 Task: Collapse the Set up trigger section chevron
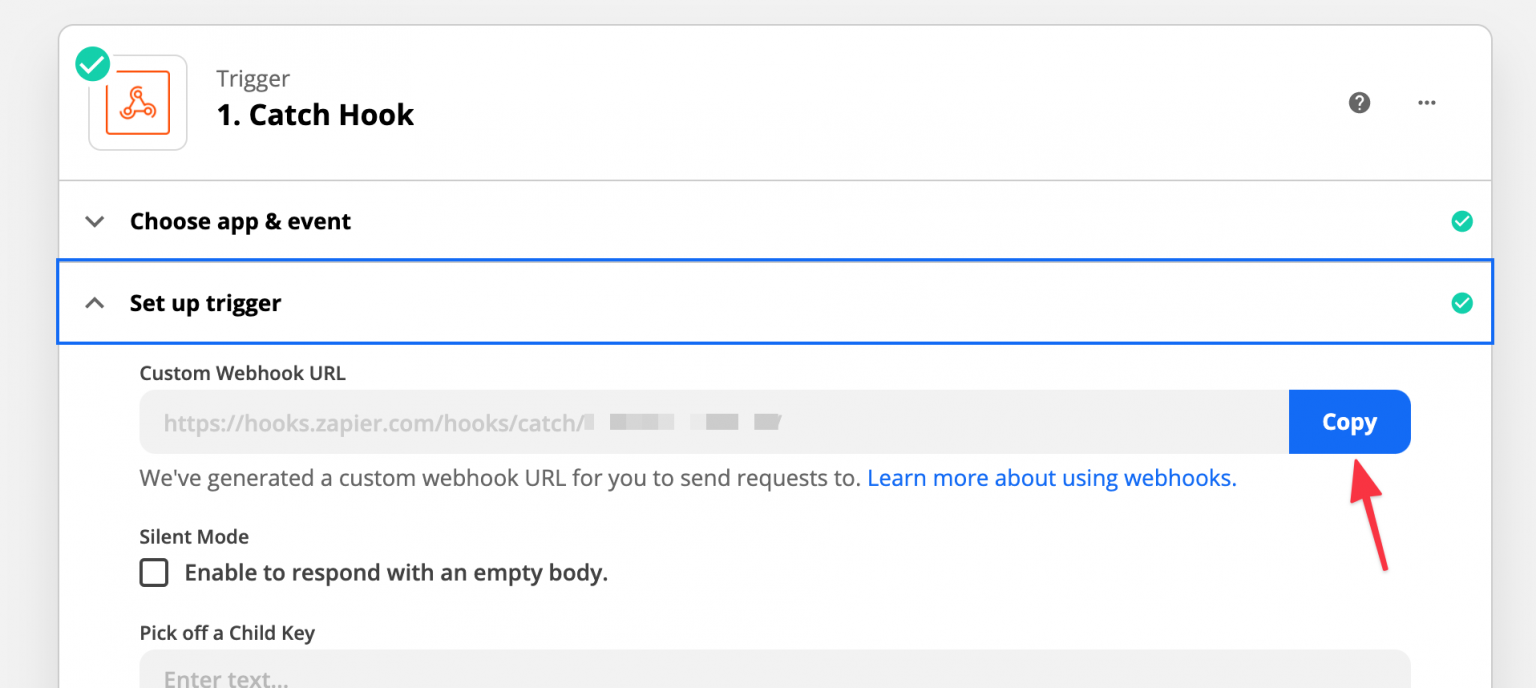click(x=94, y=302)
